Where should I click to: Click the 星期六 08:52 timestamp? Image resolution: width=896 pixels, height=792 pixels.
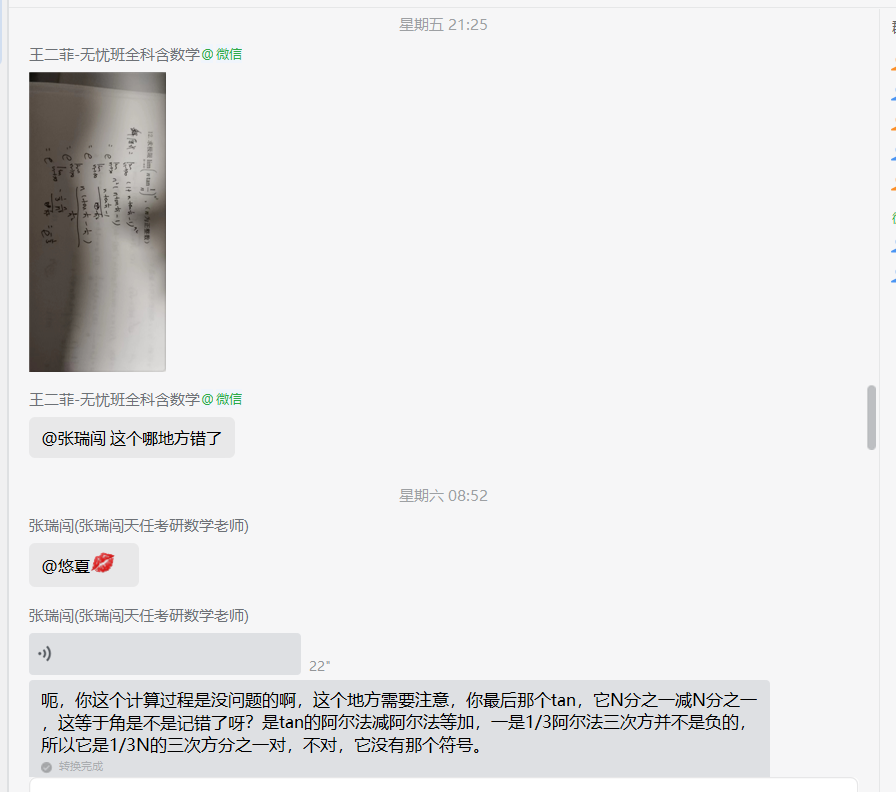pyautogui.click(x=443, y=495)
